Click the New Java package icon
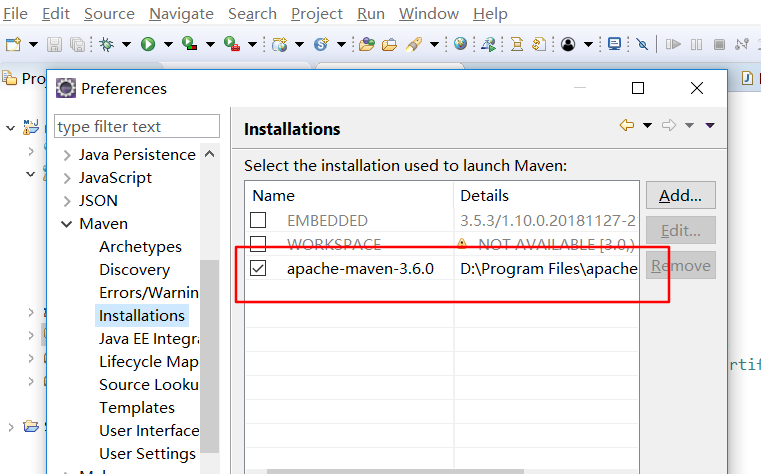761x474 pixels. pos(280,45)
